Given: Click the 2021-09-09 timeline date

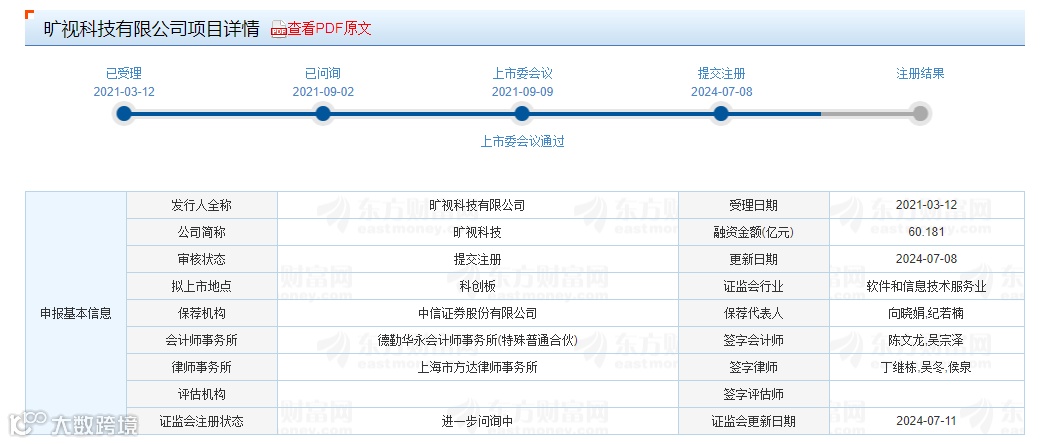Looking at the screenshot, I should tap(522, 92).
